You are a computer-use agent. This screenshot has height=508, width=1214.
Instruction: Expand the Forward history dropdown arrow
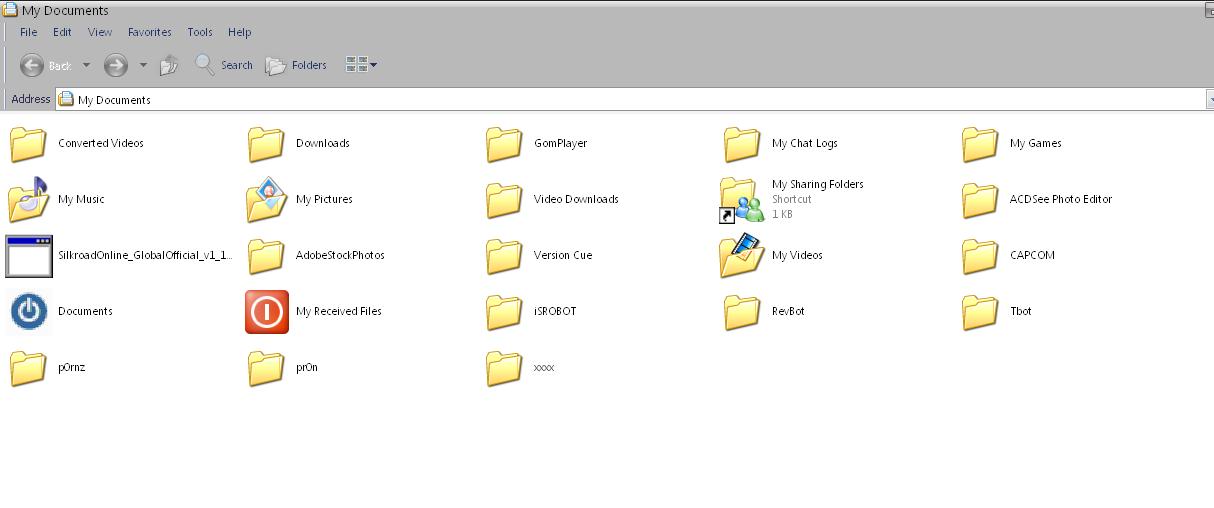click(x=143, y=65)
